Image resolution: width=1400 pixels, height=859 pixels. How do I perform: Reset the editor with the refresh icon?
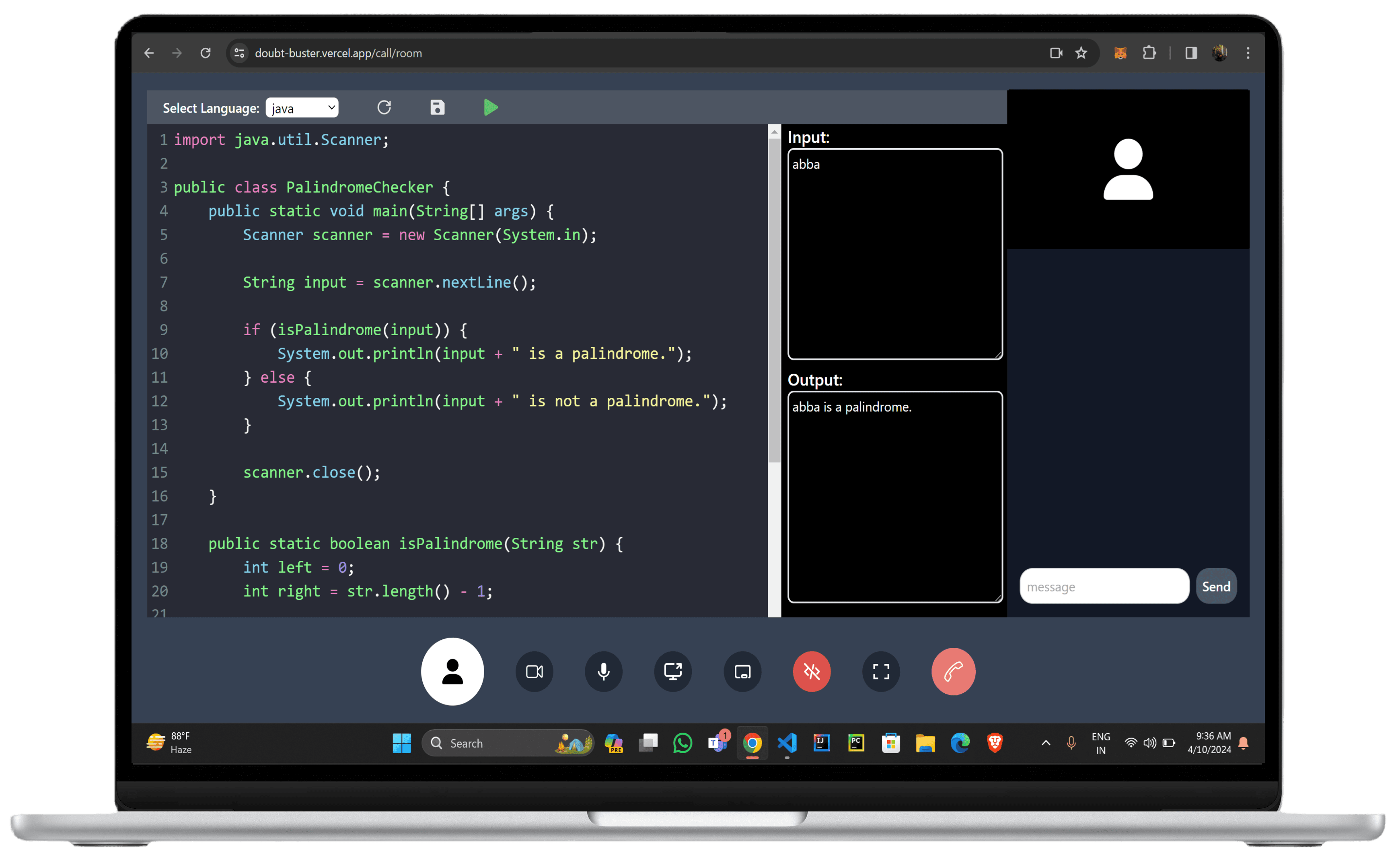click(x=384, y=107)
